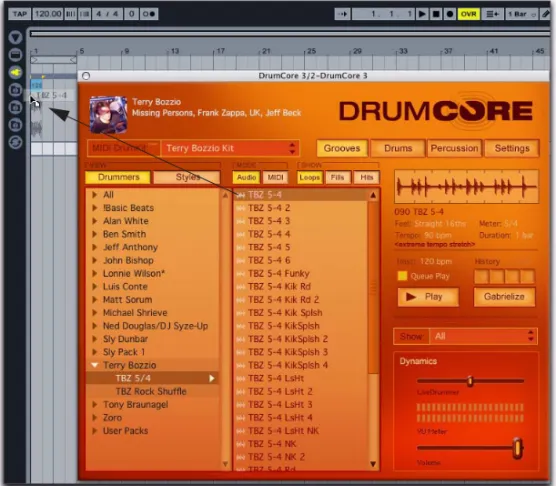
Task: Click the groove list scroll down arrow
Action: point(373,464)
